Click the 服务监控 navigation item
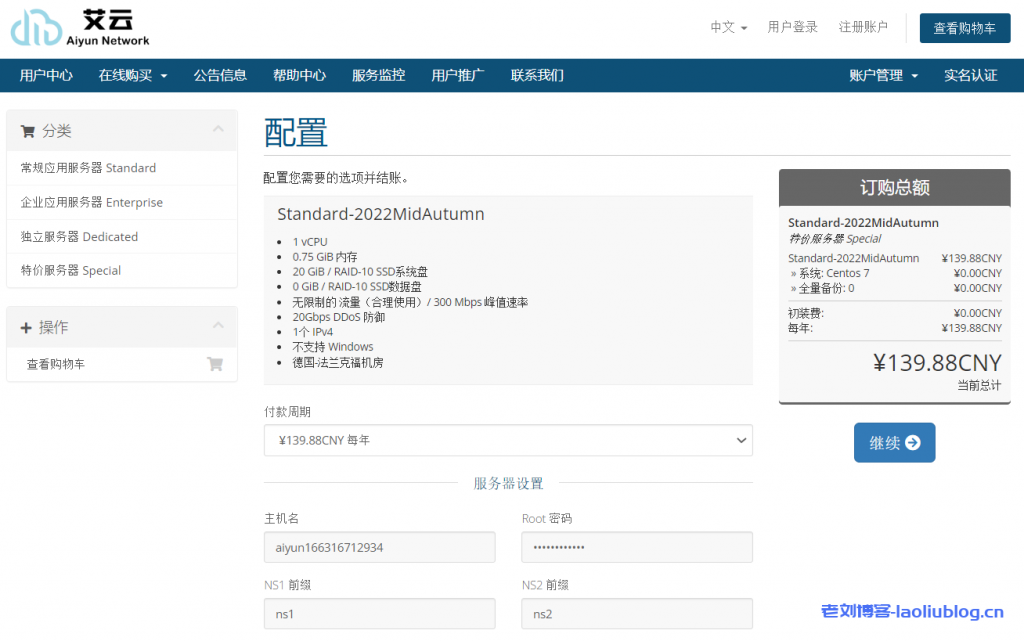 tap(378, 74)
